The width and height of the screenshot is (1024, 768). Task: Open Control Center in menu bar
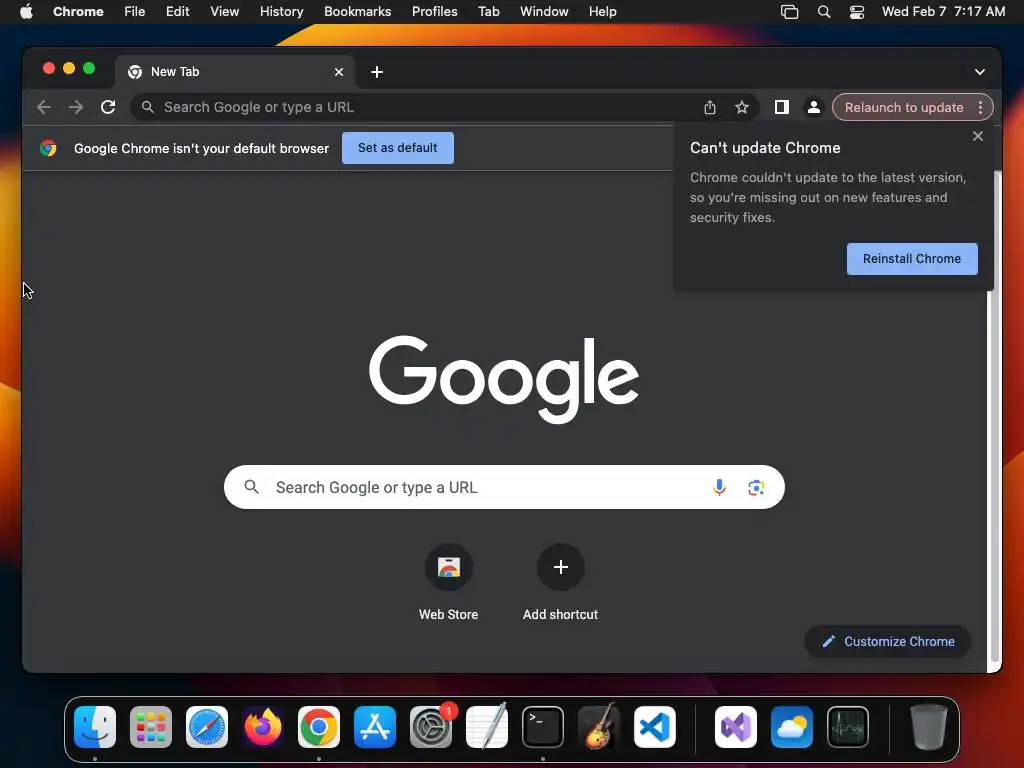pyautogui.click(x=857, y=12)
